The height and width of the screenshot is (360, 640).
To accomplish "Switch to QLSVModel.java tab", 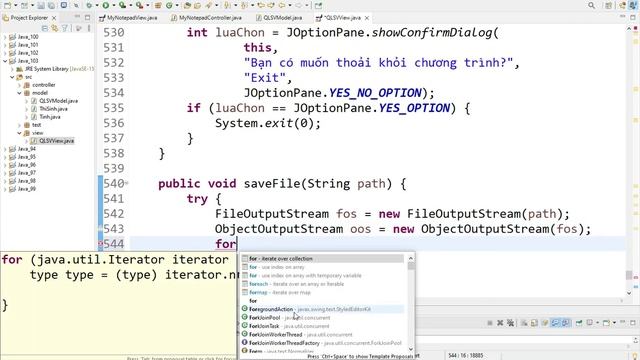I will point(279,18).
